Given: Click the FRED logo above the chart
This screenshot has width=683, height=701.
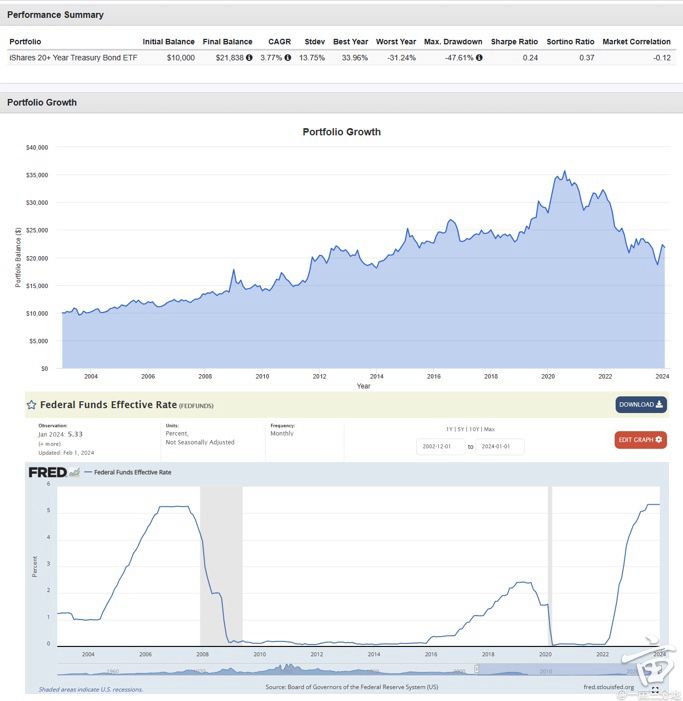Looking at the screenshot, I should coord(54,472).
